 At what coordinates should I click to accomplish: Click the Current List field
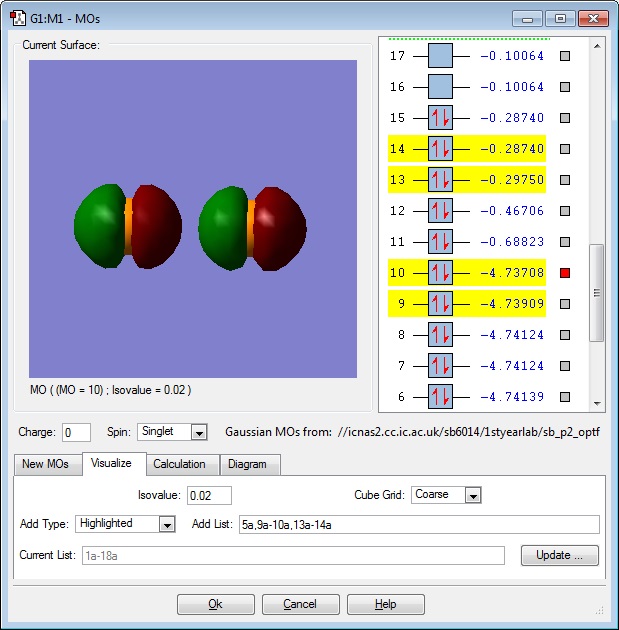293,556
